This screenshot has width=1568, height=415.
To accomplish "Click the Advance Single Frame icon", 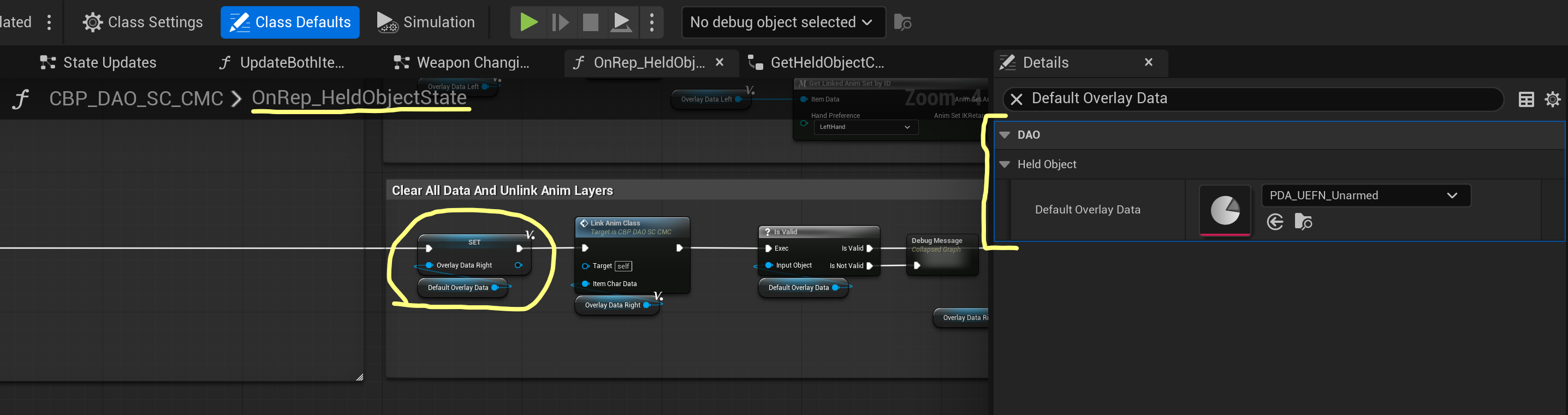I will click(x=560, y=22).
